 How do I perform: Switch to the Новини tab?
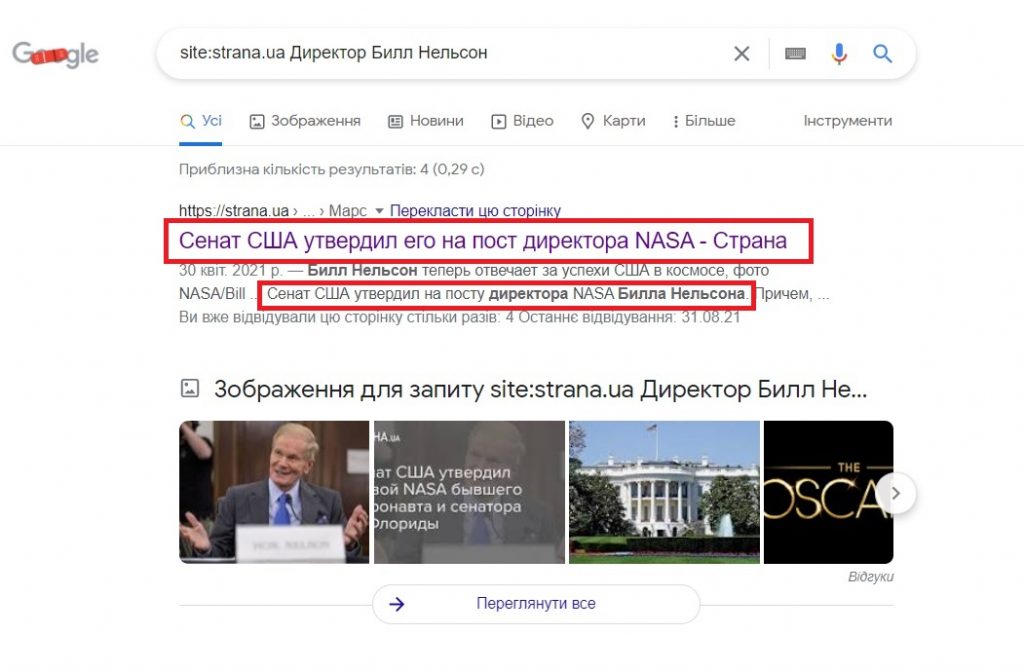click(x=426, y=121)
